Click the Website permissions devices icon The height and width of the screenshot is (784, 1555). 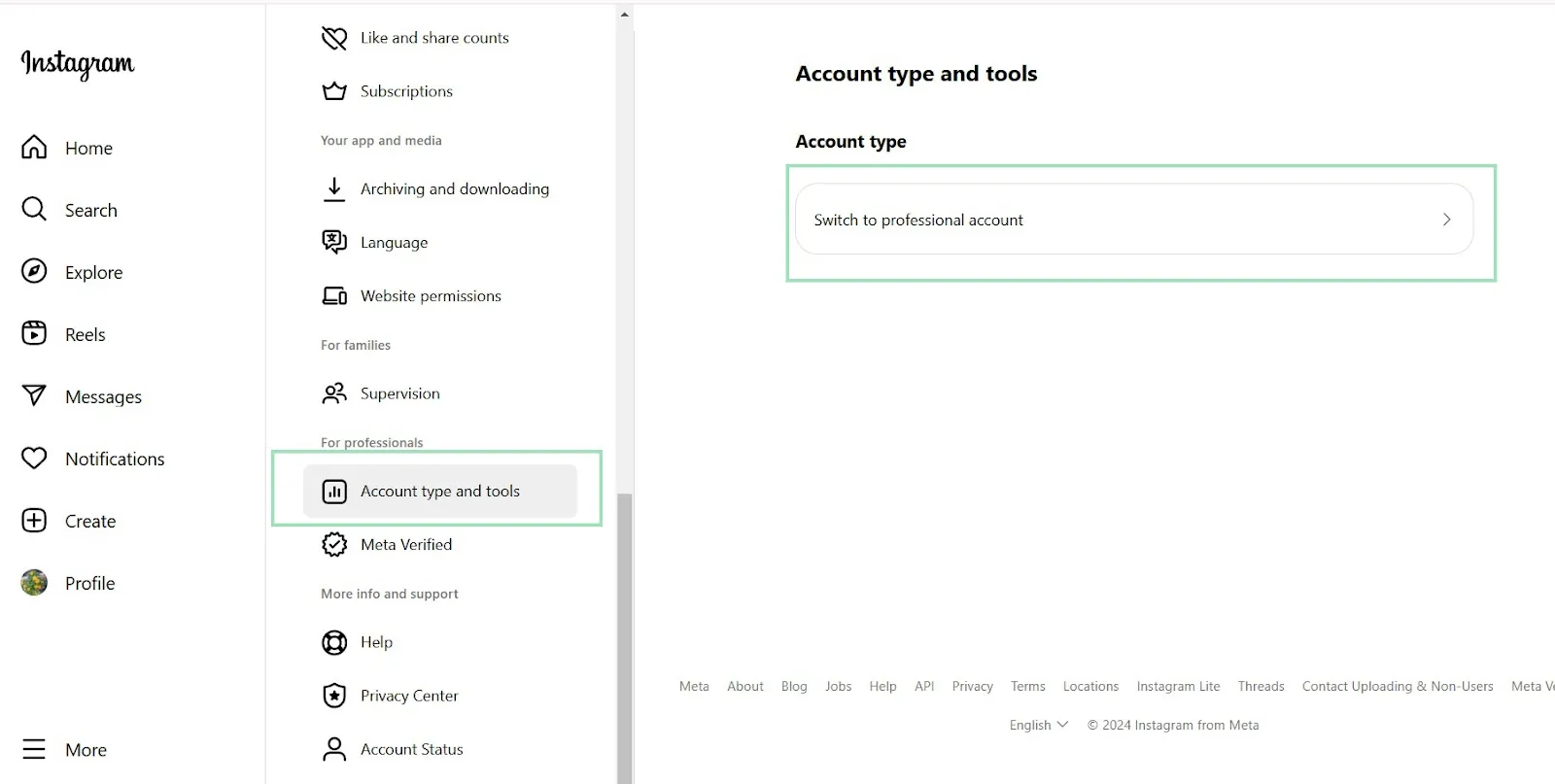click(334, 296)
